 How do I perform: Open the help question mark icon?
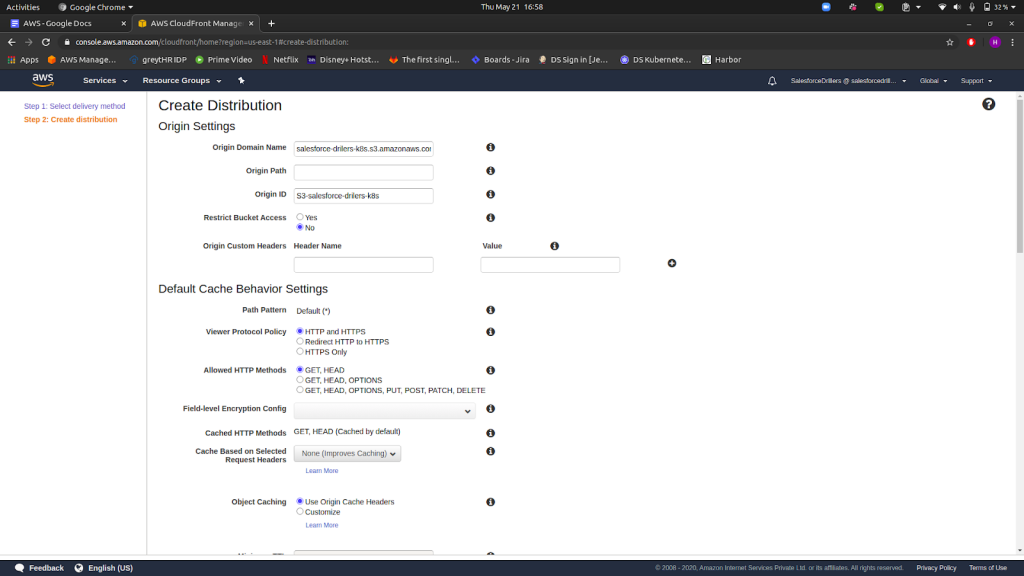pyautogui.click(x=988, y=104)
